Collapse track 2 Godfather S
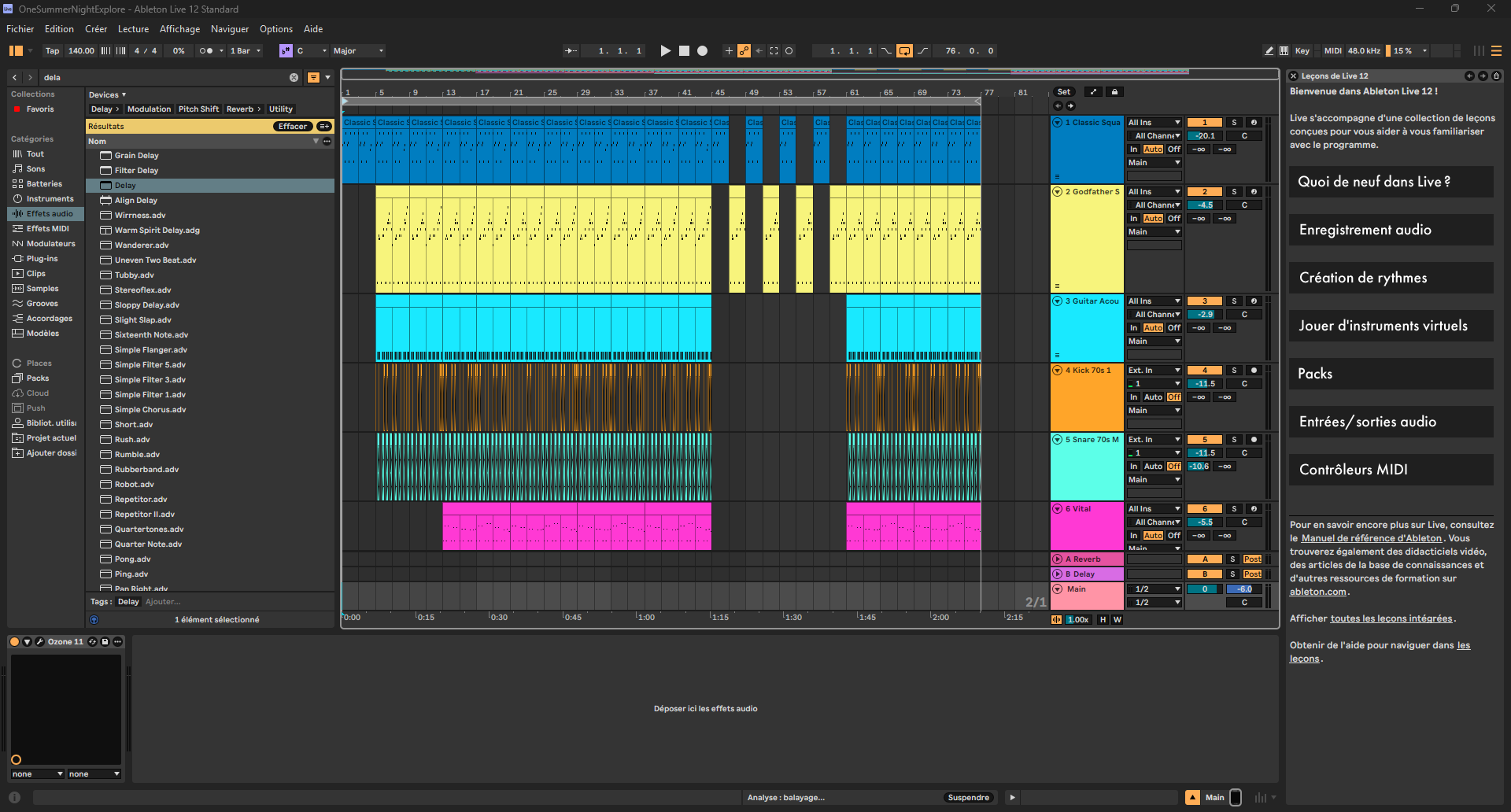The image size is (1511, 812). pos(1058,191)
